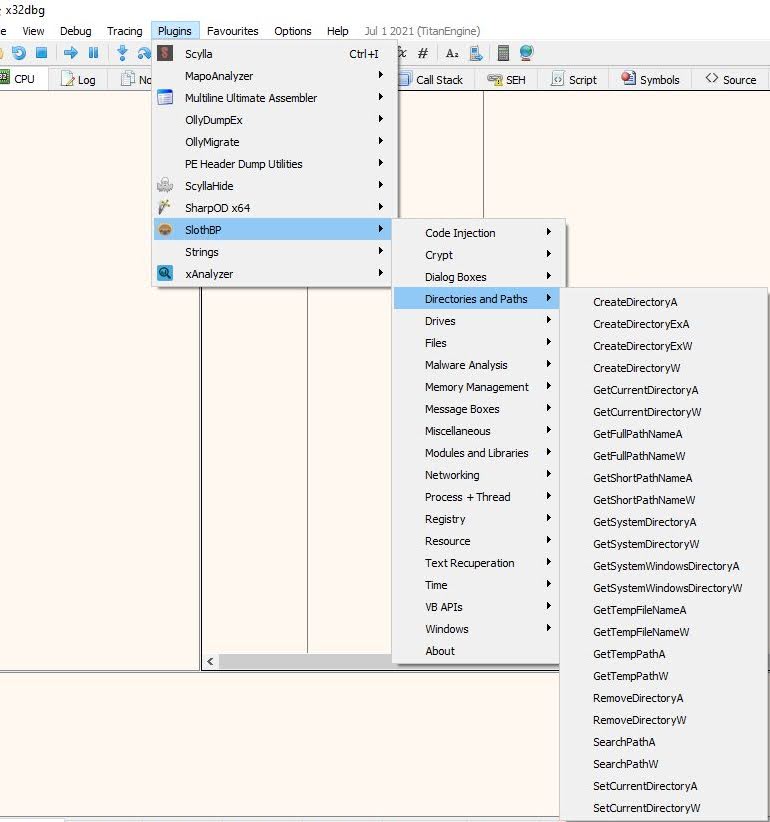Click the SharpOD x64 wand icon
The image size is (770, 822).
tap(164, 207)
